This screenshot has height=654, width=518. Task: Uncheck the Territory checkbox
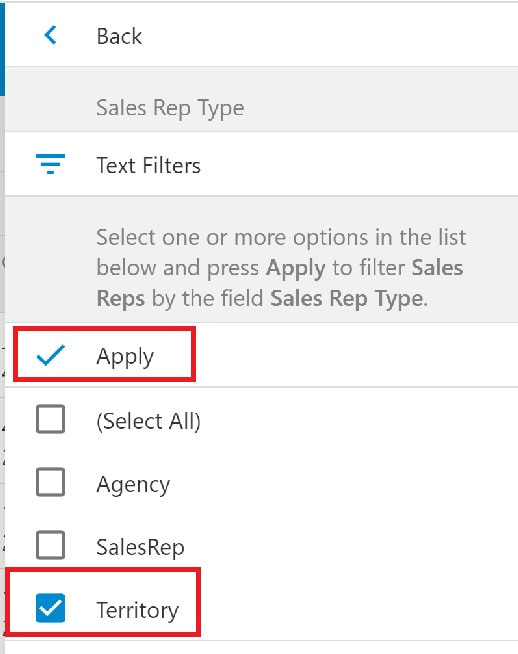click(x=50, y=608)
